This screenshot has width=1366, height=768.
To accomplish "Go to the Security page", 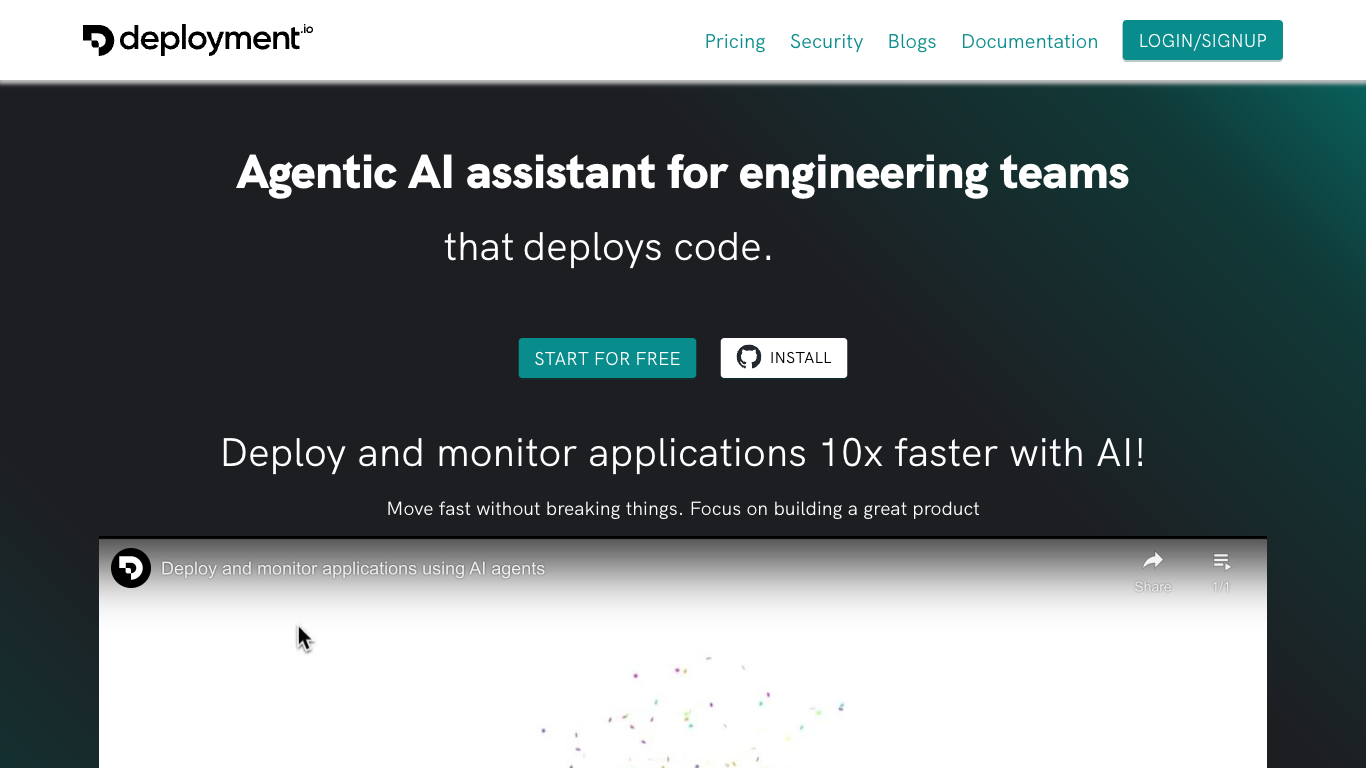I will [x=826, y=41].
